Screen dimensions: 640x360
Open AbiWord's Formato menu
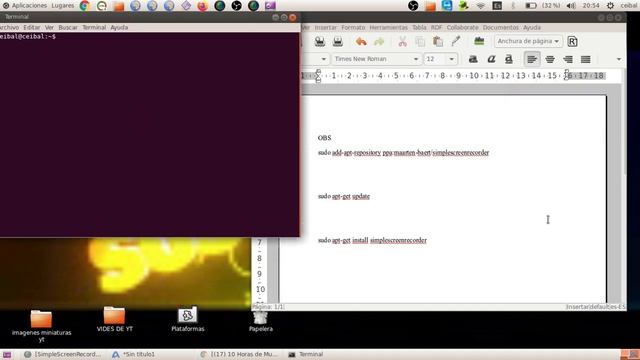pyautogui.click(x=353, y=27)
